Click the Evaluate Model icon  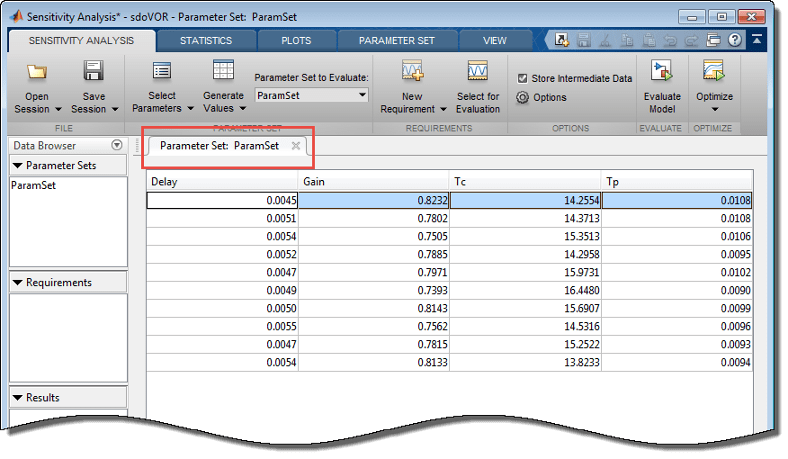click(x=661, y=70)
